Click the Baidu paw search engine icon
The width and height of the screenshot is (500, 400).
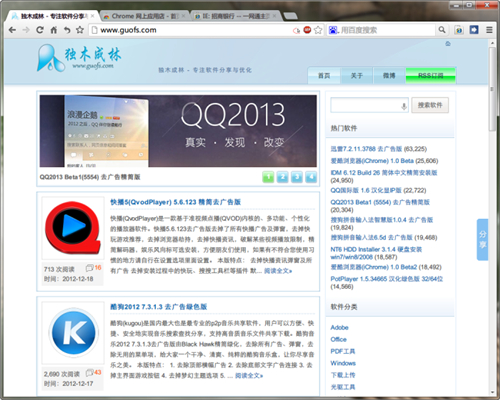coord(333,30)
